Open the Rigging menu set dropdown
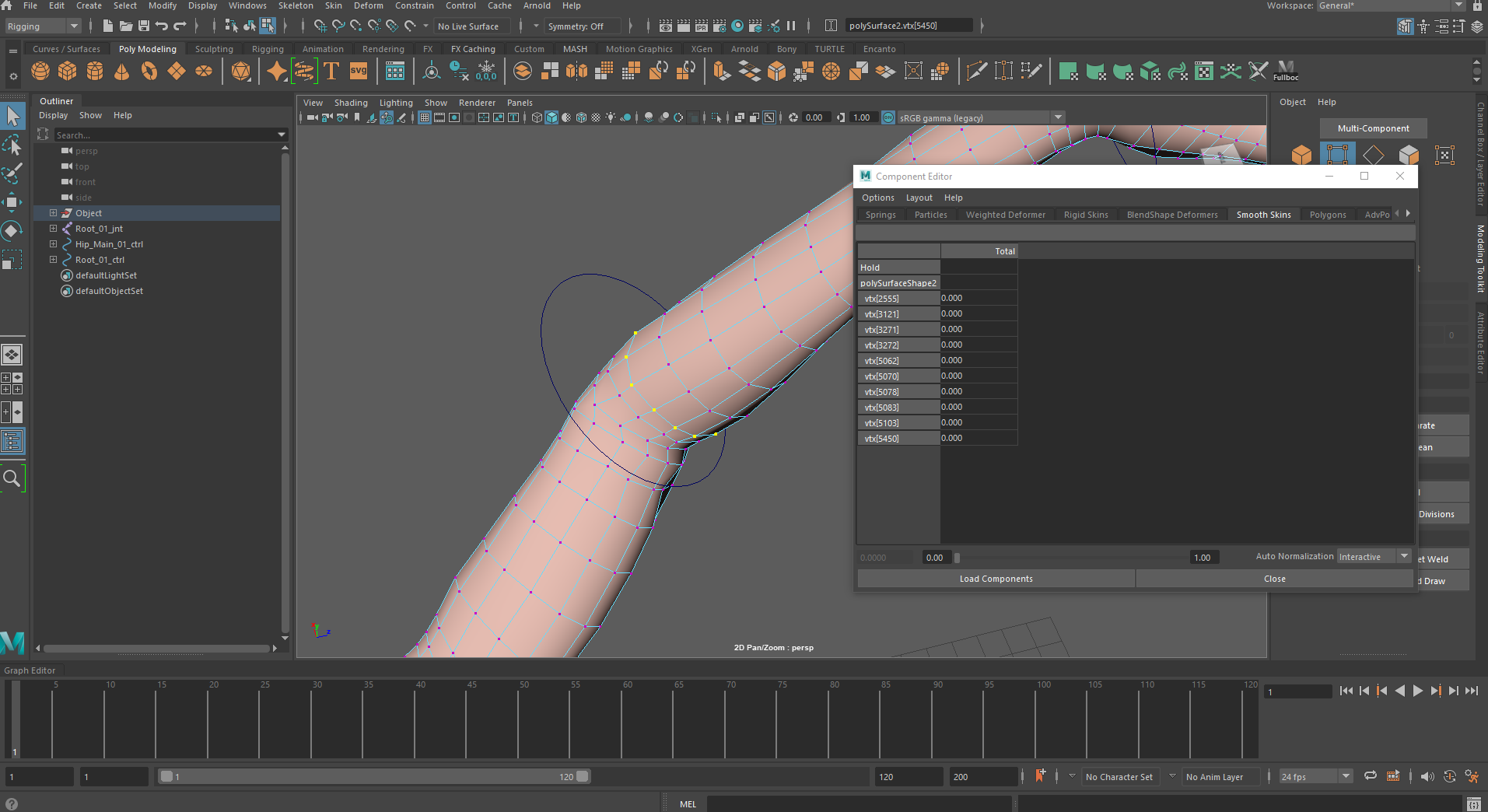The height and width of the screenshot is (812, 1488). point(43,26)
